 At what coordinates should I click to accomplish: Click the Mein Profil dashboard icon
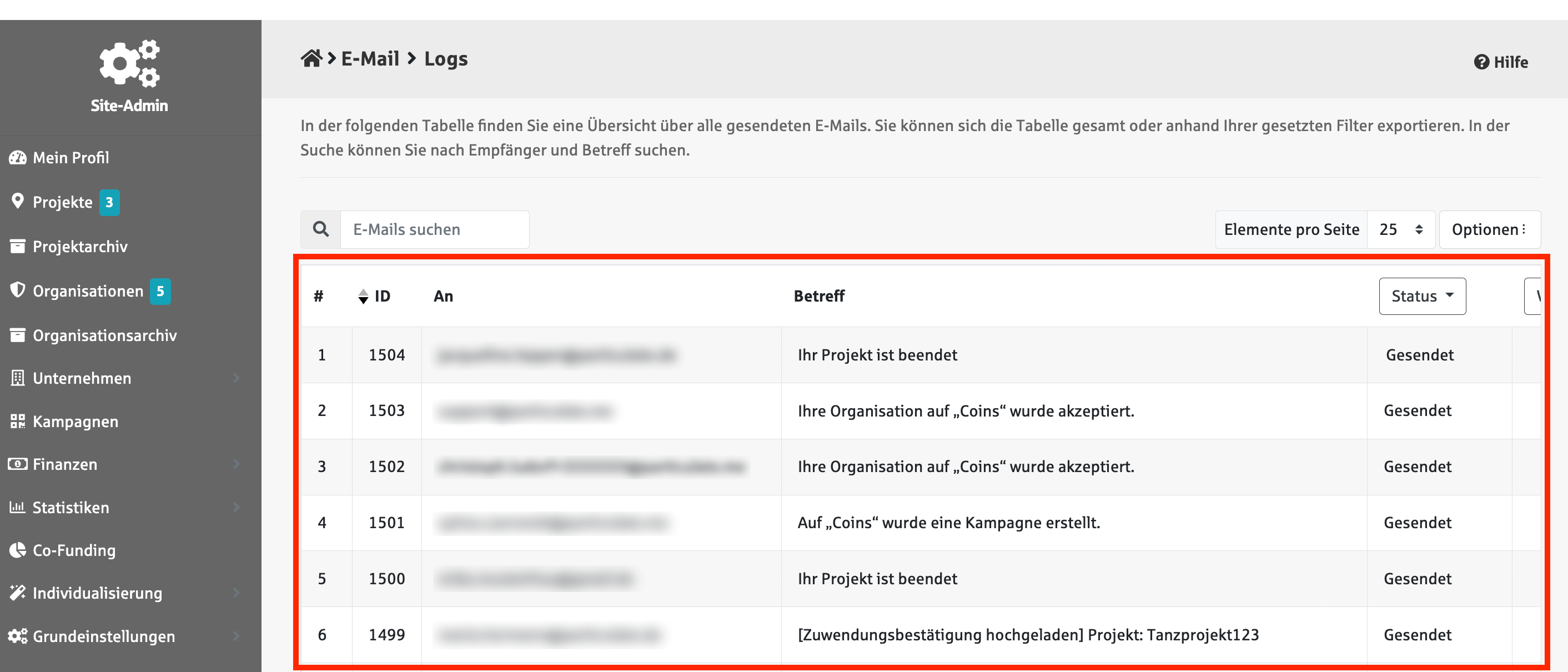[18, 158]
